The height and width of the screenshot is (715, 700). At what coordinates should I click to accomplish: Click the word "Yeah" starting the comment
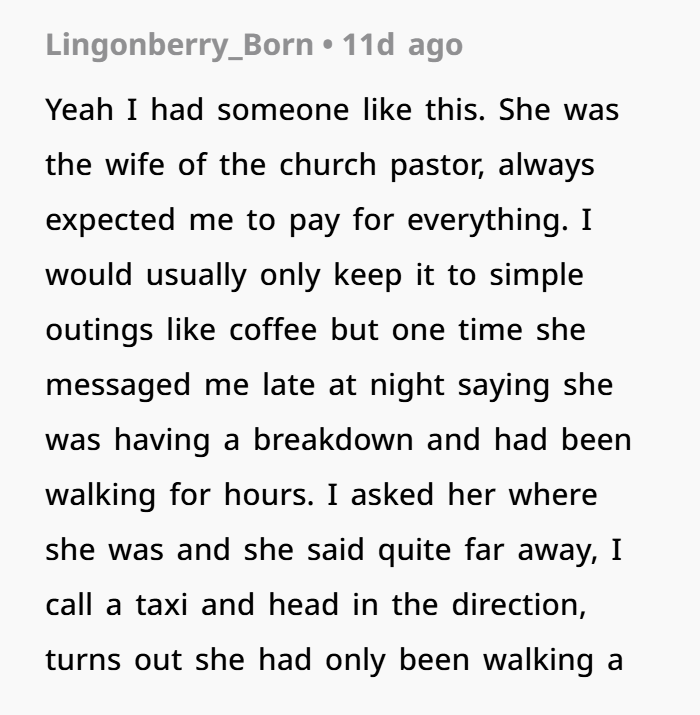coord(80,110)
